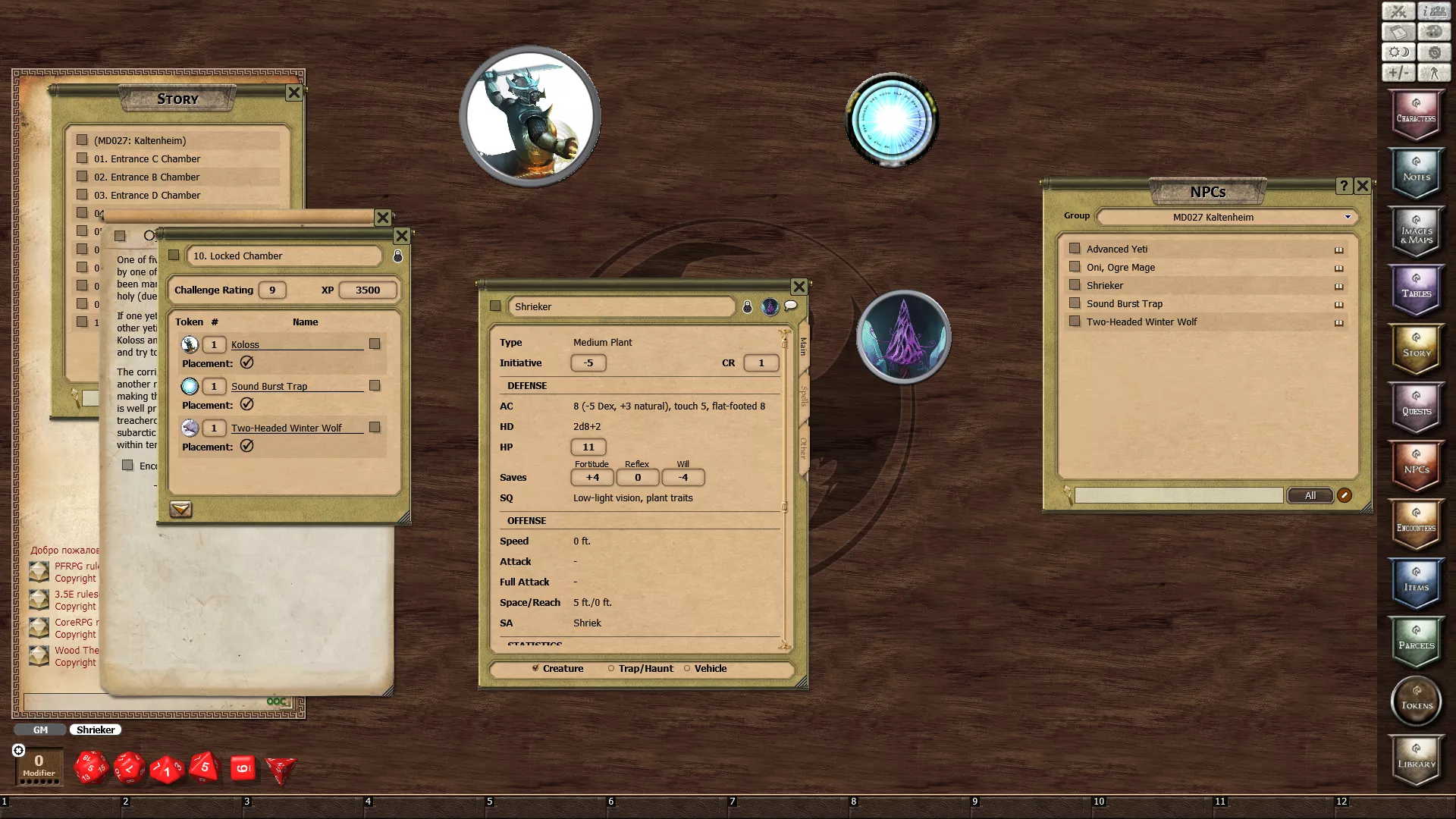Click the XP 3500 field
Screen dimensions: 1456x819
[x=368, y=290]
